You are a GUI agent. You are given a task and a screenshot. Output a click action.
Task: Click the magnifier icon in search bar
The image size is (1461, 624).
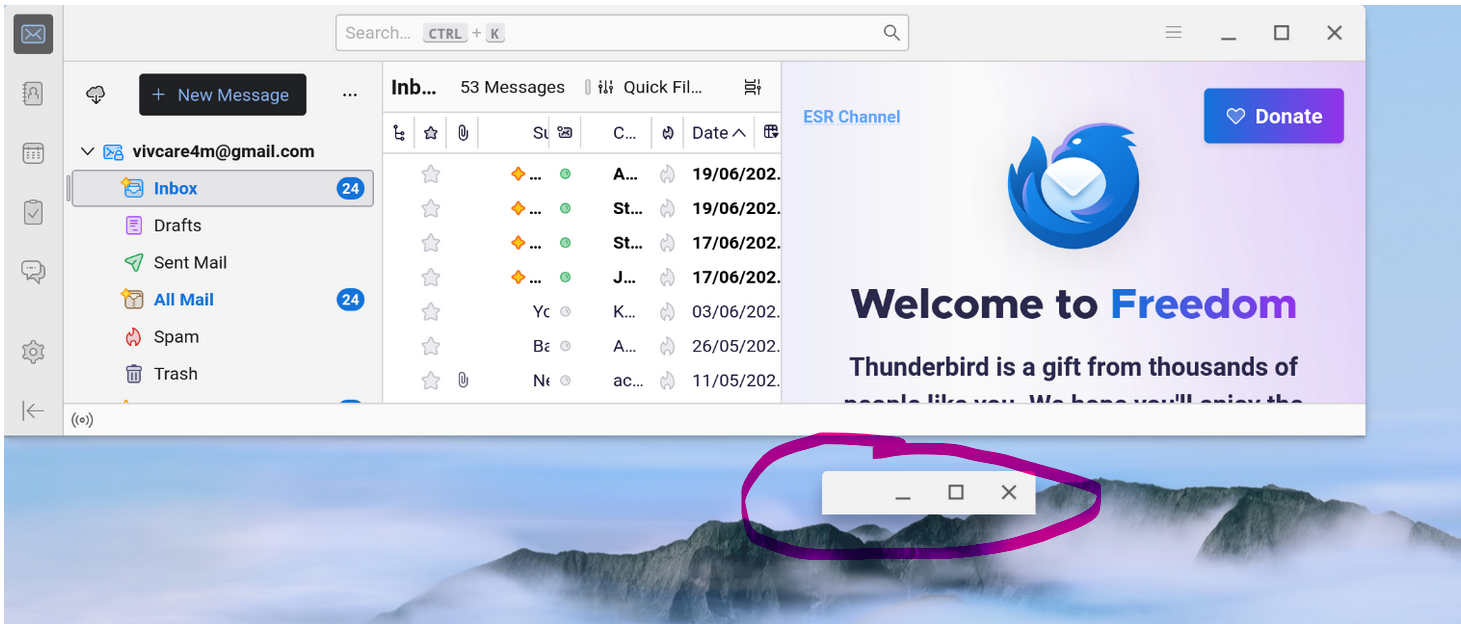coord(891,33)
